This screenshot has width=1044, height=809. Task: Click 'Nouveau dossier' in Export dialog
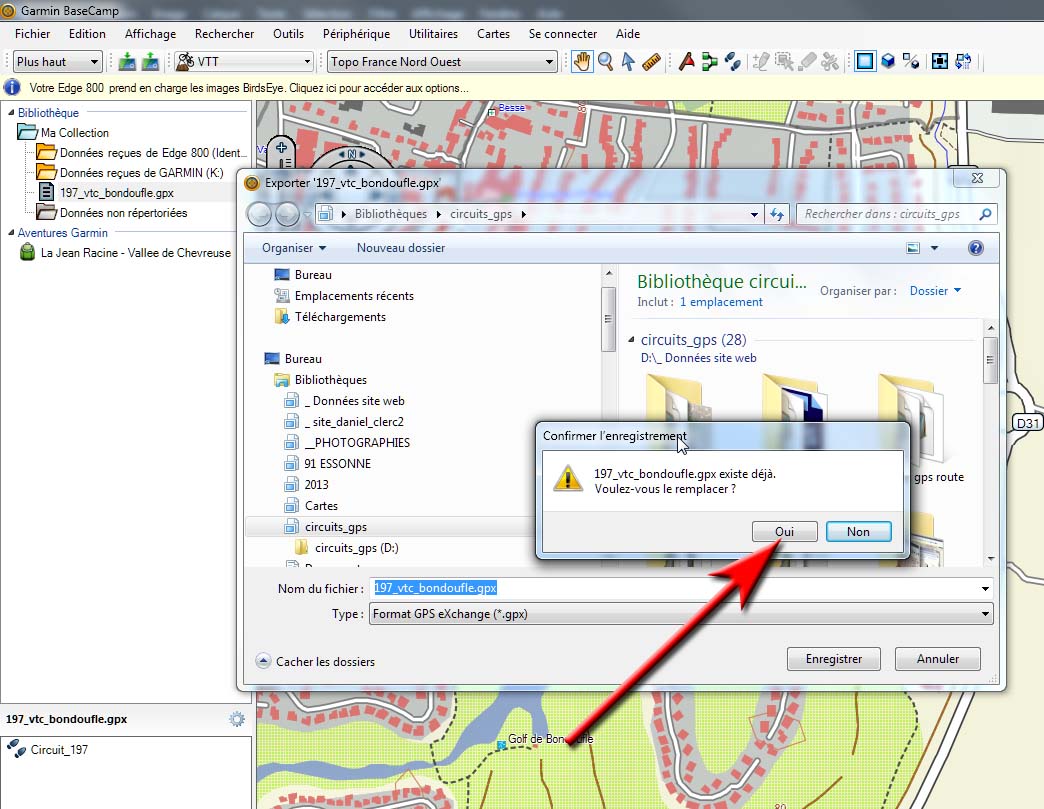(401, 248)
